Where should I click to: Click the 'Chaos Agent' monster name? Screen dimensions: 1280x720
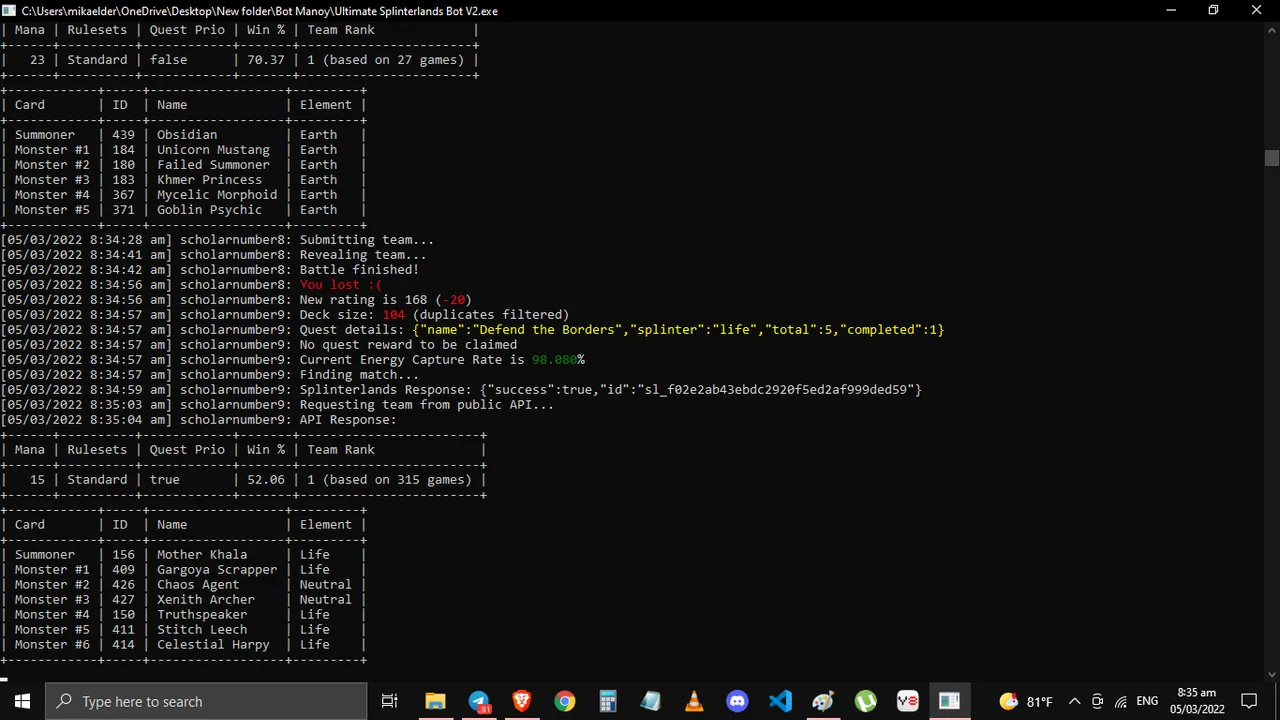tap(198, 585)
